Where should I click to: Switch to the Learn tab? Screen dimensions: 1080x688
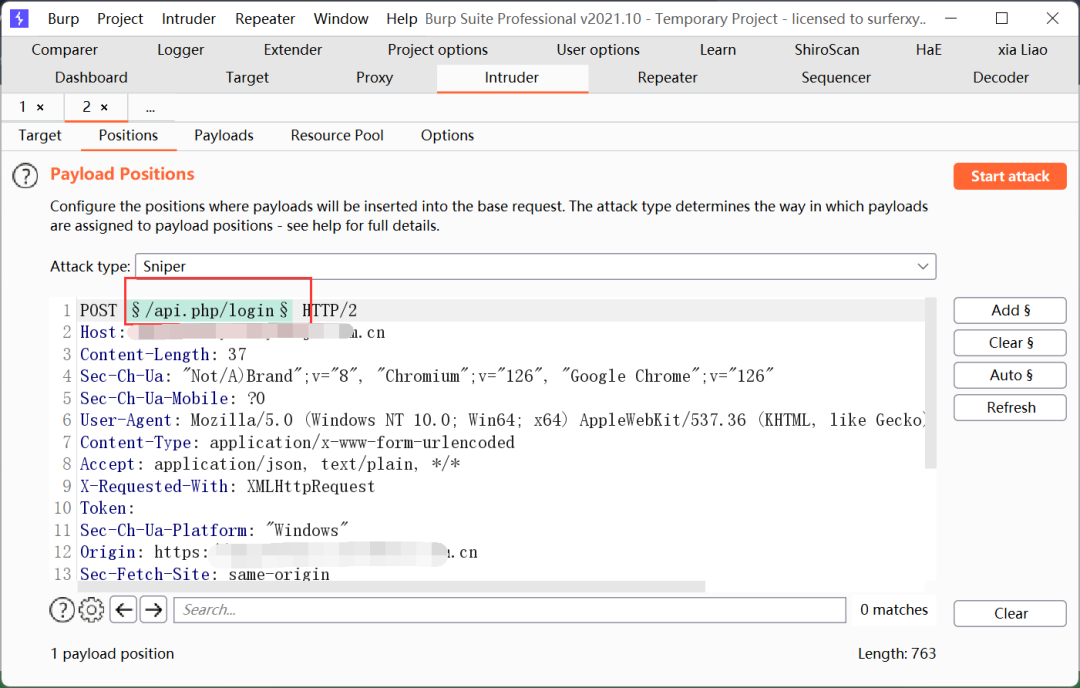coord(718,50)
